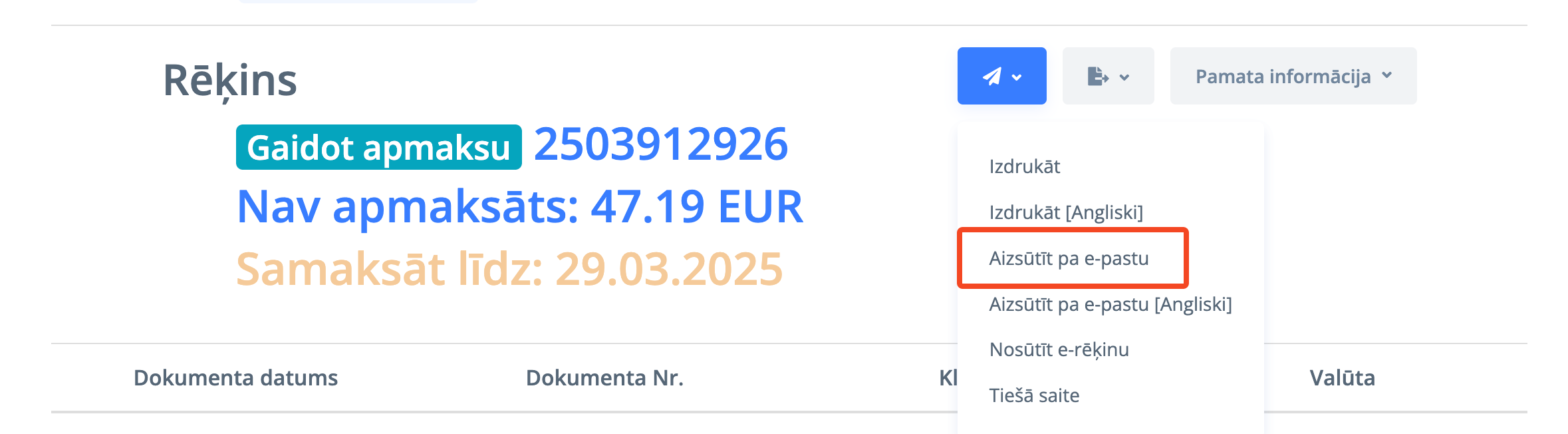
Task: Open invoice number 2503912926
Action: click(660, 144)
